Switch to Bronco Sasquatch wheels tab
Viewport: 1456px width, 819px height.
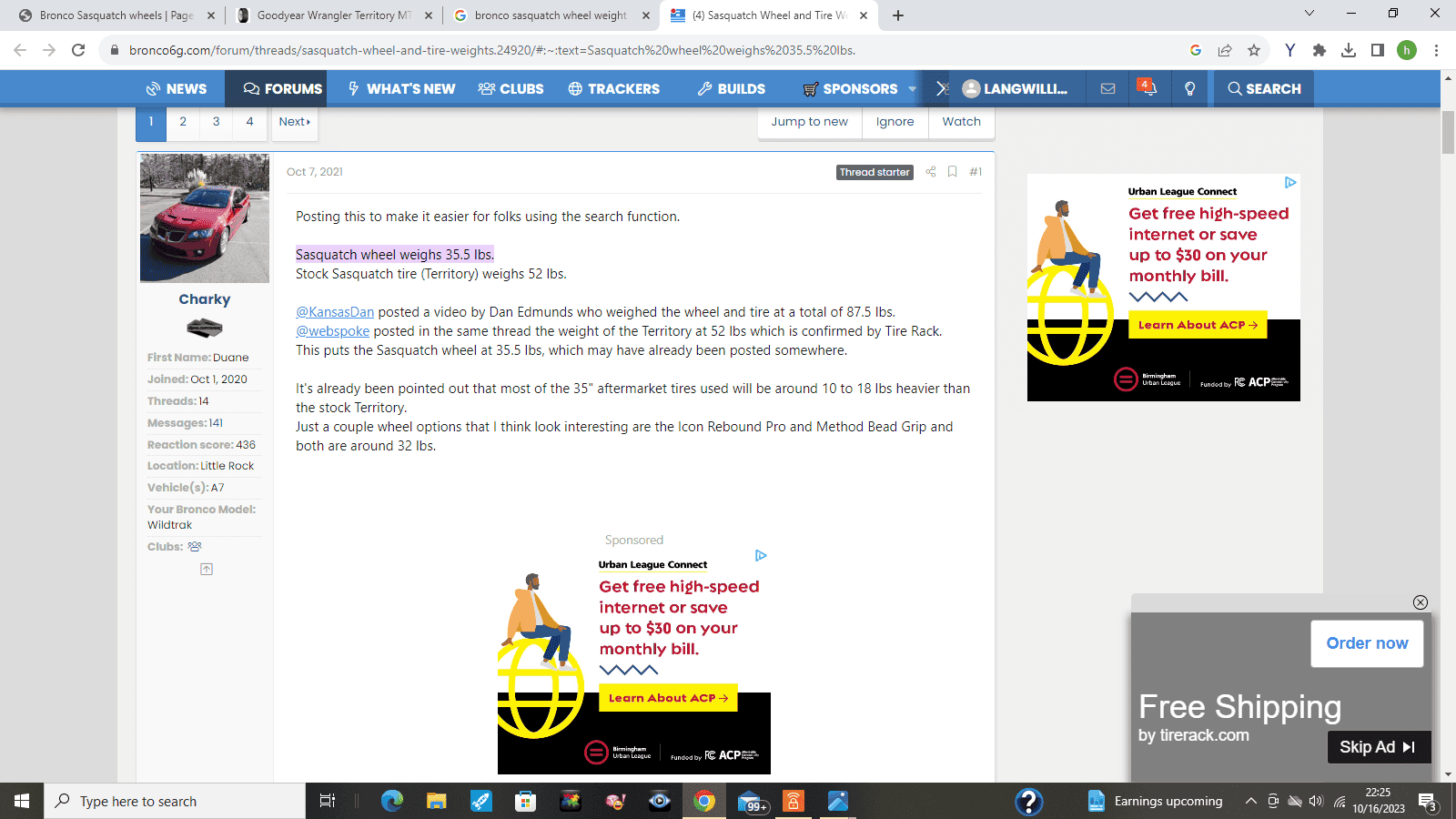tap(116, 15)
